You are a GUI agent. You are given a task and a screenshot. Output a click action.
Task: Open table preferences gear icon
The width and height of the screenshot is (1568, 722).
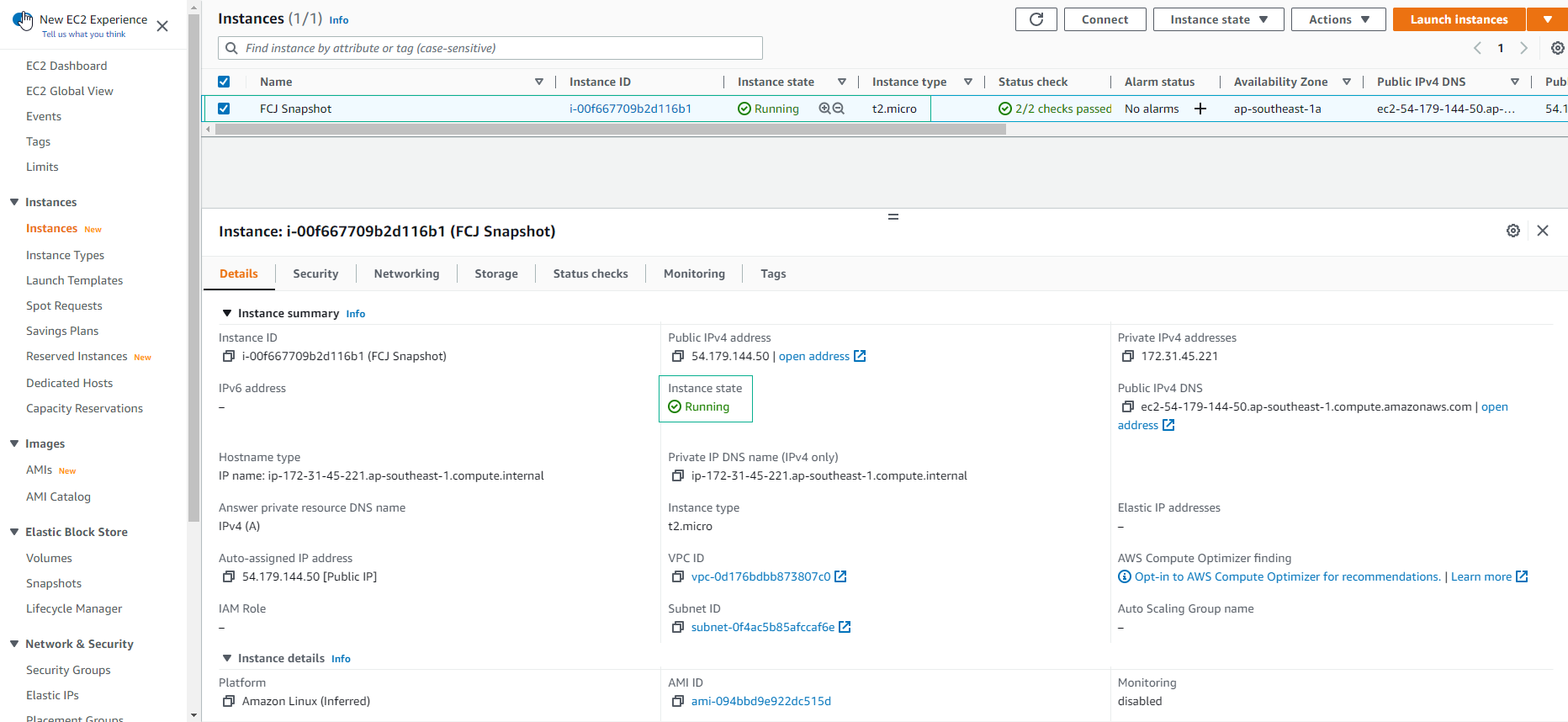[1557, 48]
